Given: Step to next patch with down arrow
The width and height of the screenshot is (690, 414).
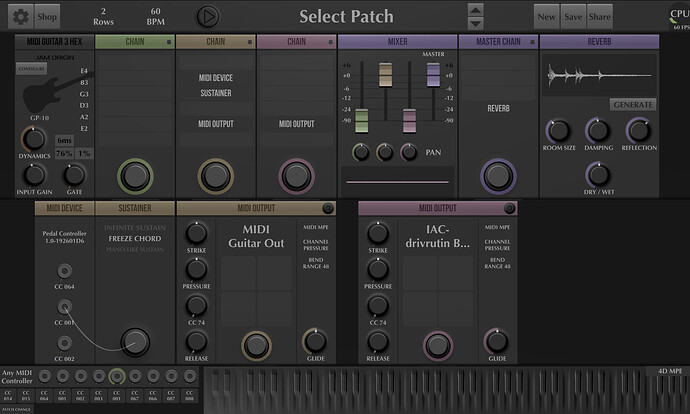Looking at the screenshot, I should click(x=475, y=23).
